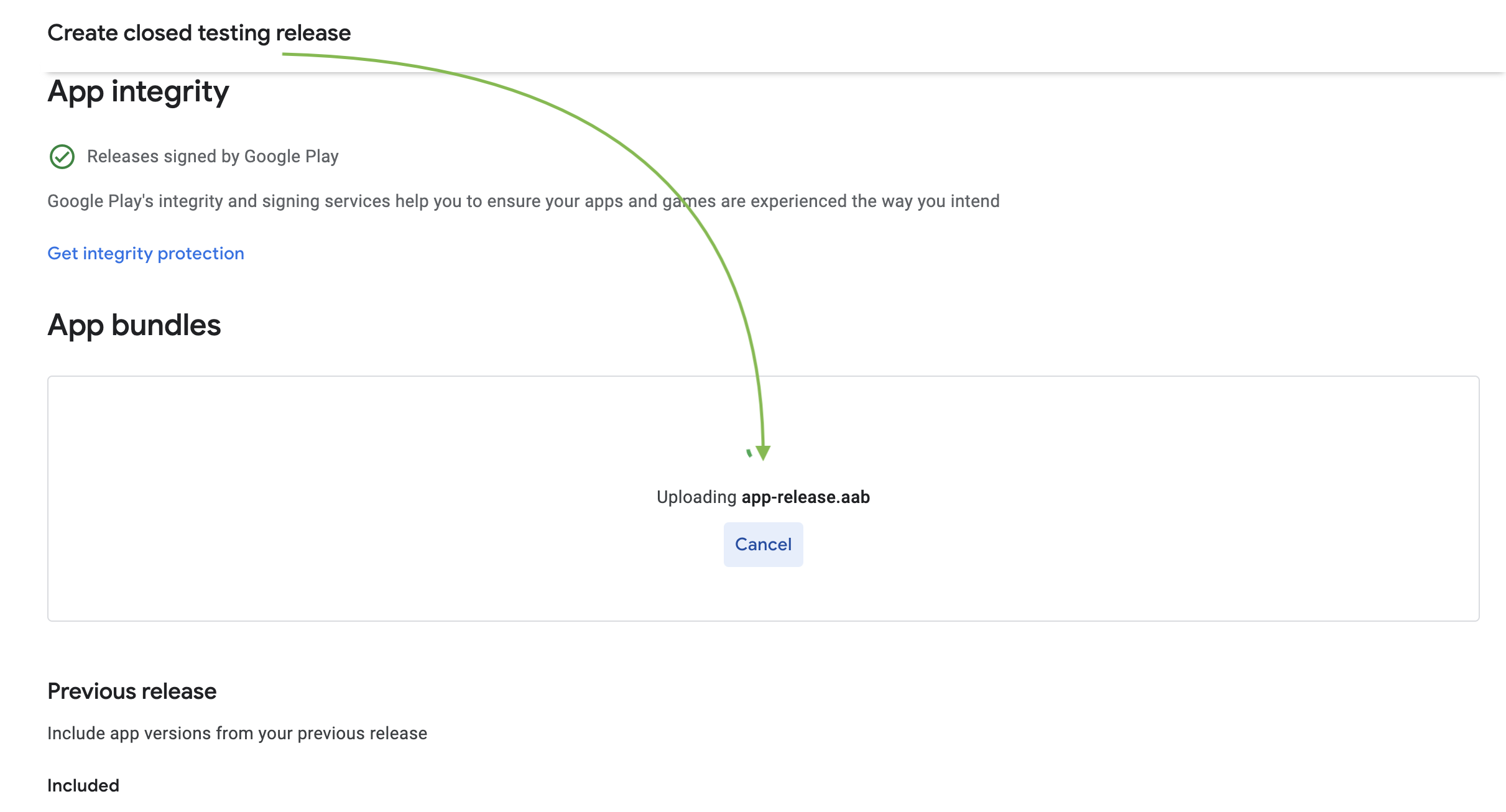Screen dimensions: 1506x812
Task: Click the Releases signed by Google Play text
Action: [213, 157]
